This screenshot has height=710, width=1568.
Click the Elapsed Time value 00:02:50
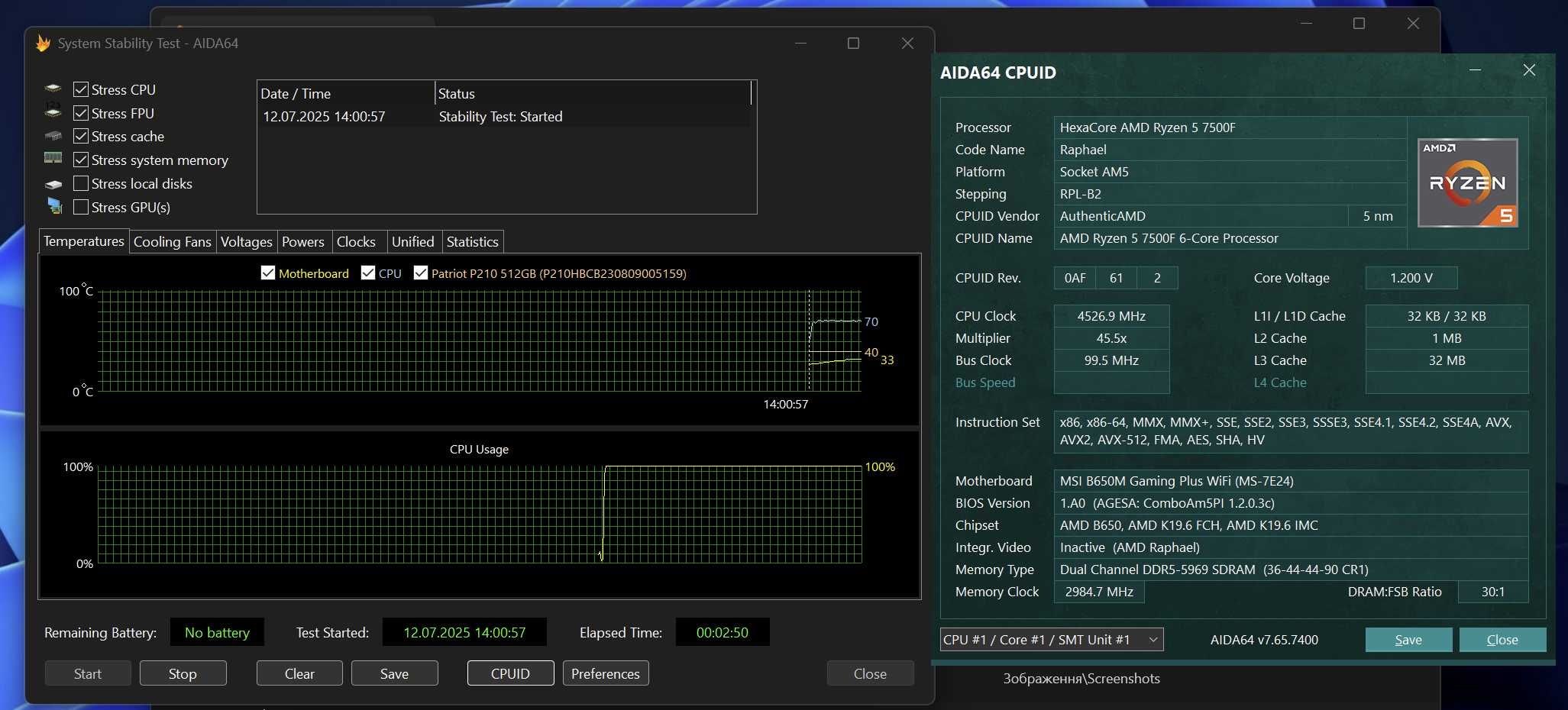tap(723, 632)
